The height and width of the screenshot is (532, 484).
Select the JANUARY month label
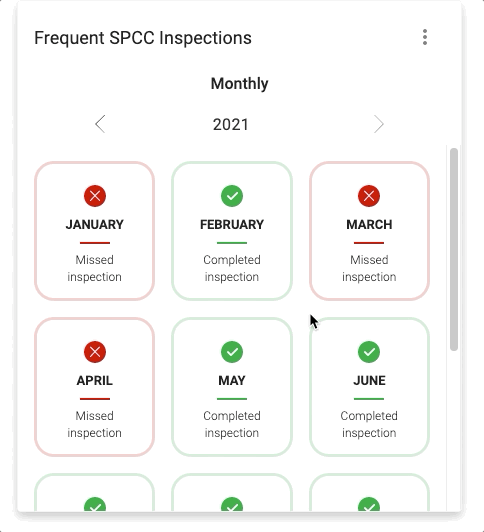(95, 225)
